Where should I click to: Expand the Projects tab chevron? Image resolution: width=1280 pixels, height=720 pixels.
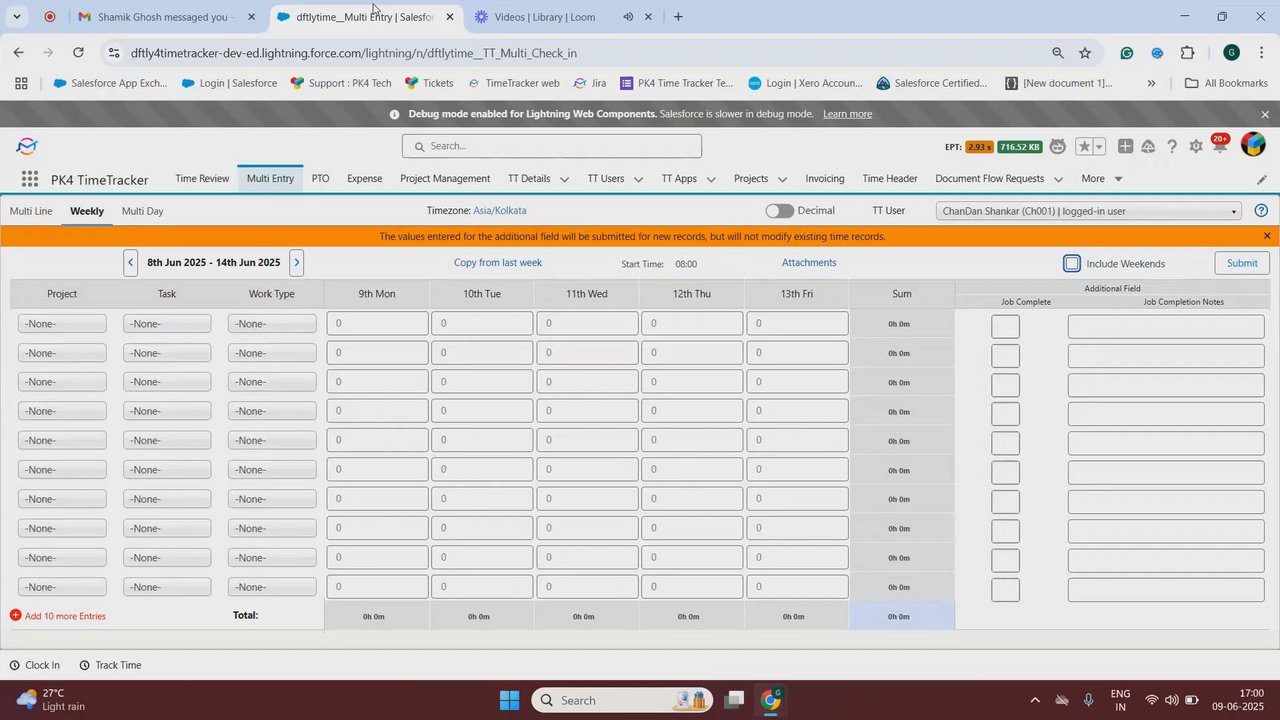(x=782, y=180)
